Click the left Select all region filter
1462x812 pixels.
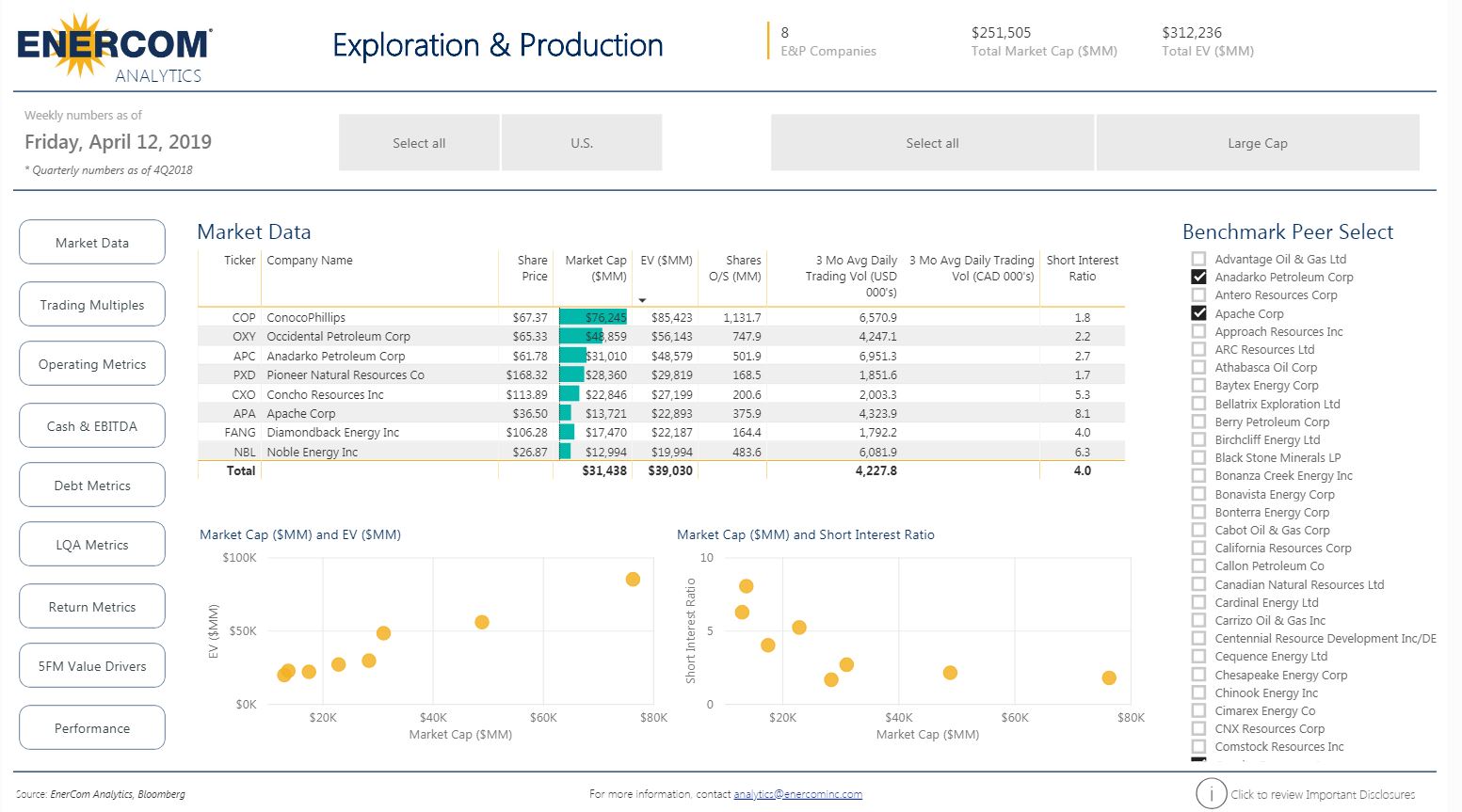click(419, 143)
